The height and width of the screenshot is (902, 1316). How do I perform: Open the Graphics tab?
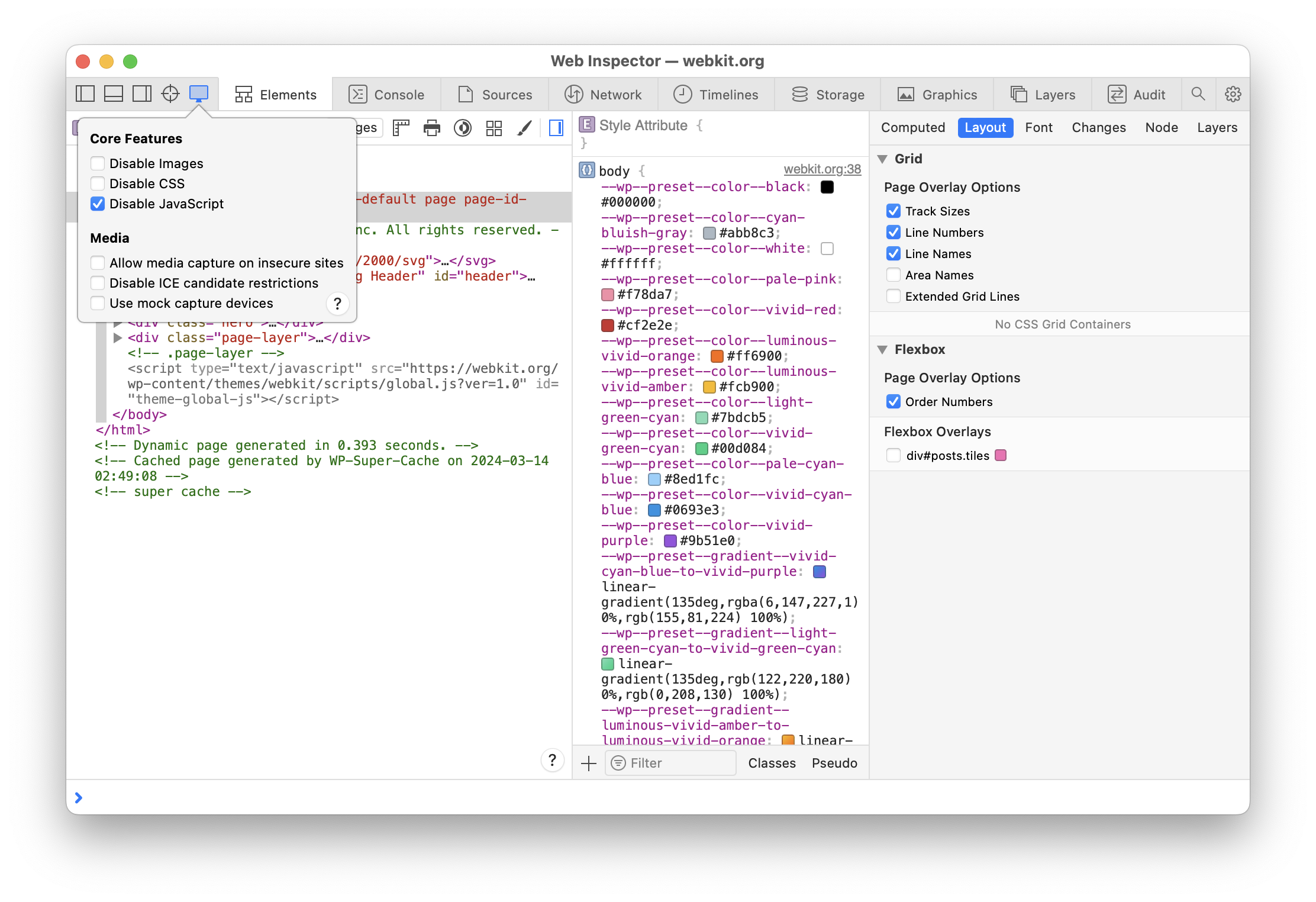[937, 95]
